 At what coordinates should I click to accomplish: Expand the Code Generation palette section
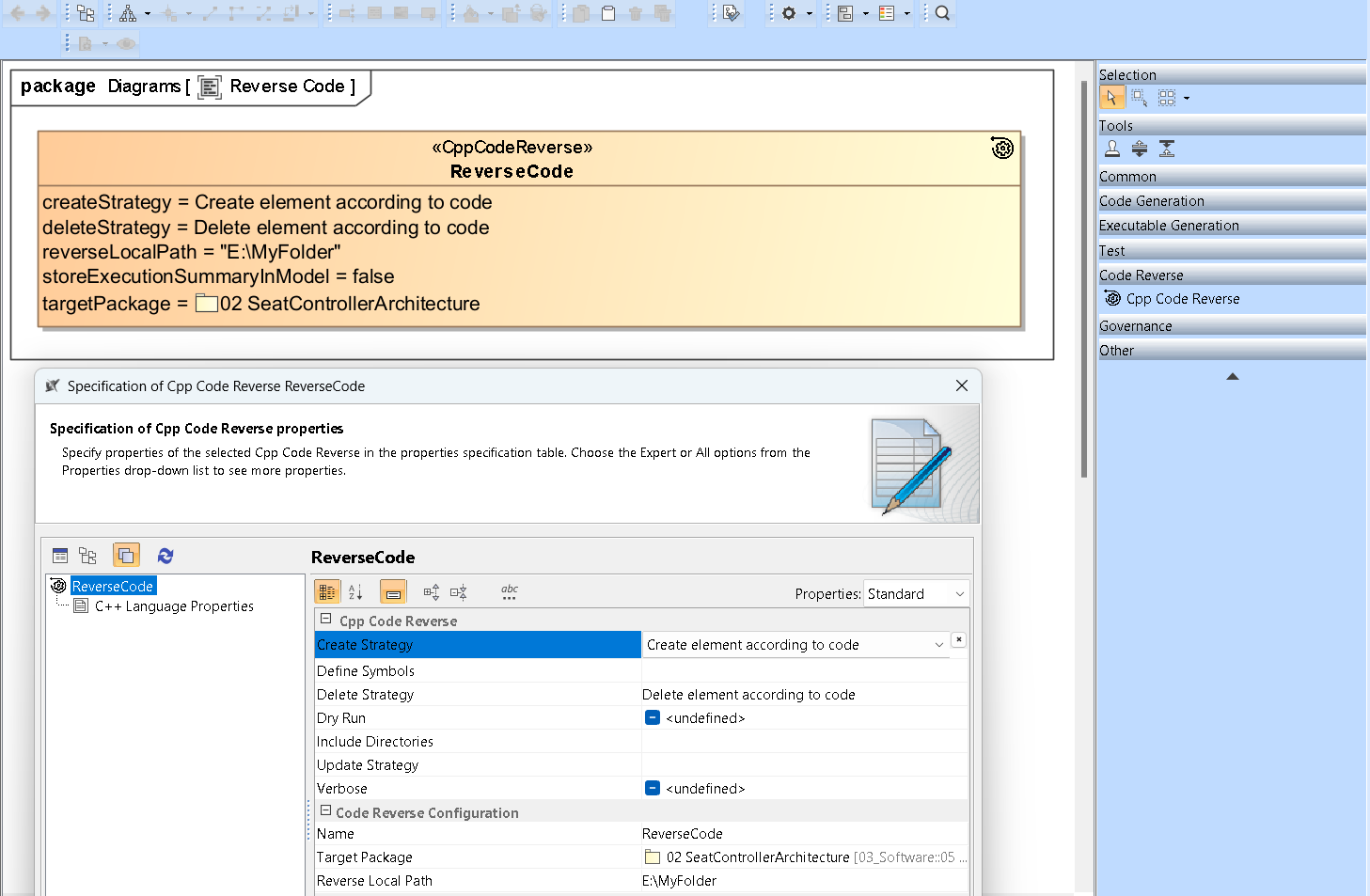1152,201
